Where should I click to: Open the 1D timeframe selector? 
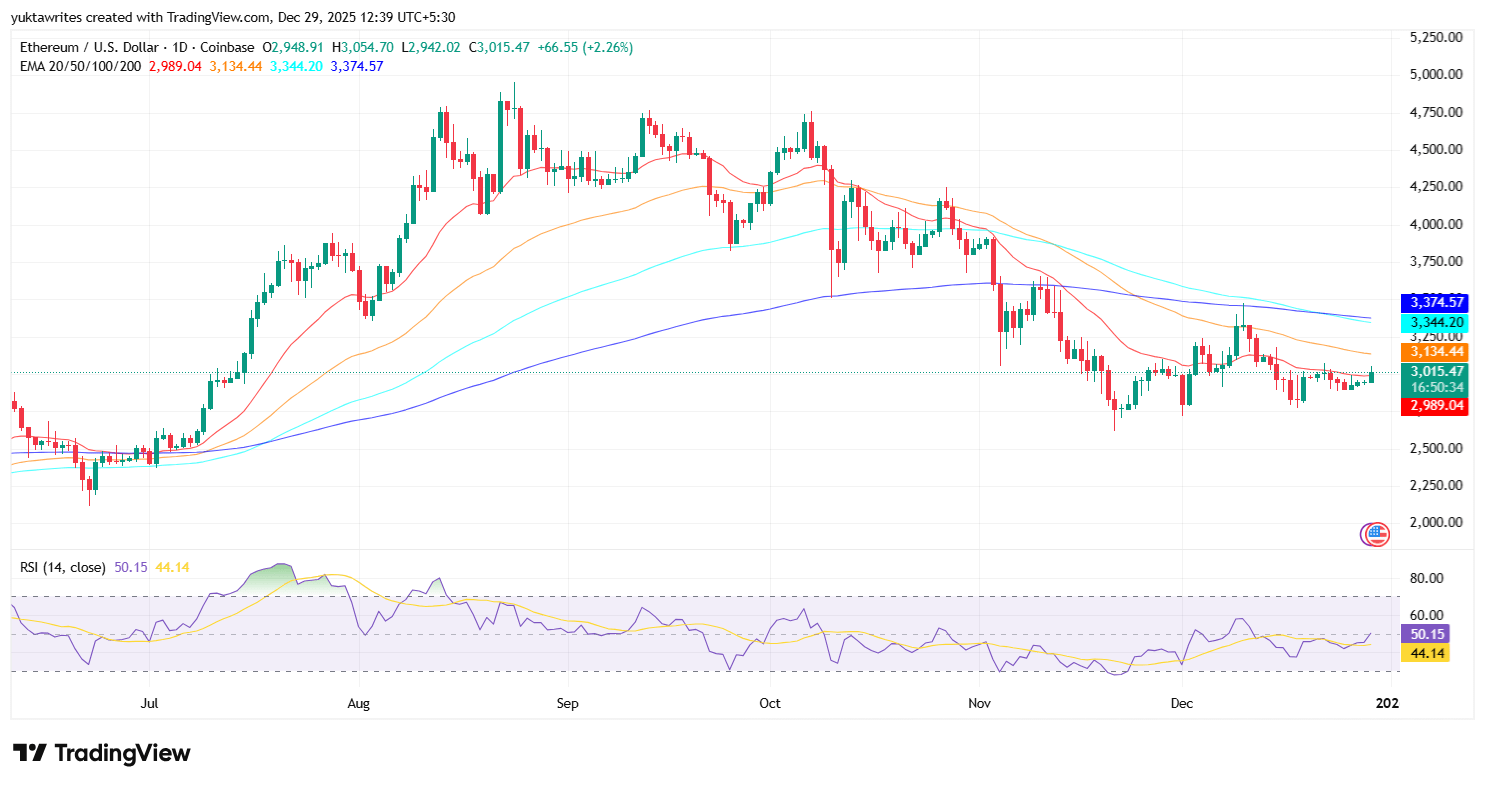click(x=180, y=47)
